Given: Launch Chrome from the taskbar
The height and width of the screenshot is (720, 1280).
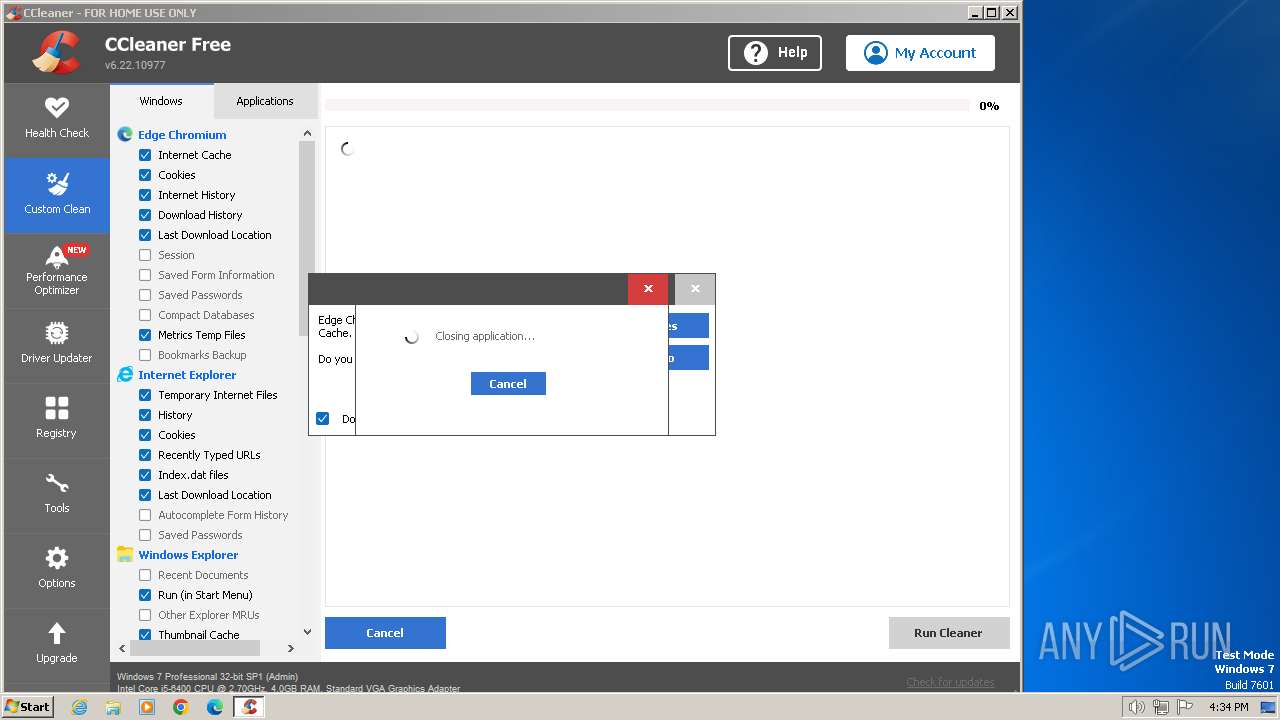Looking at the screenshot, I should point(181,707).
